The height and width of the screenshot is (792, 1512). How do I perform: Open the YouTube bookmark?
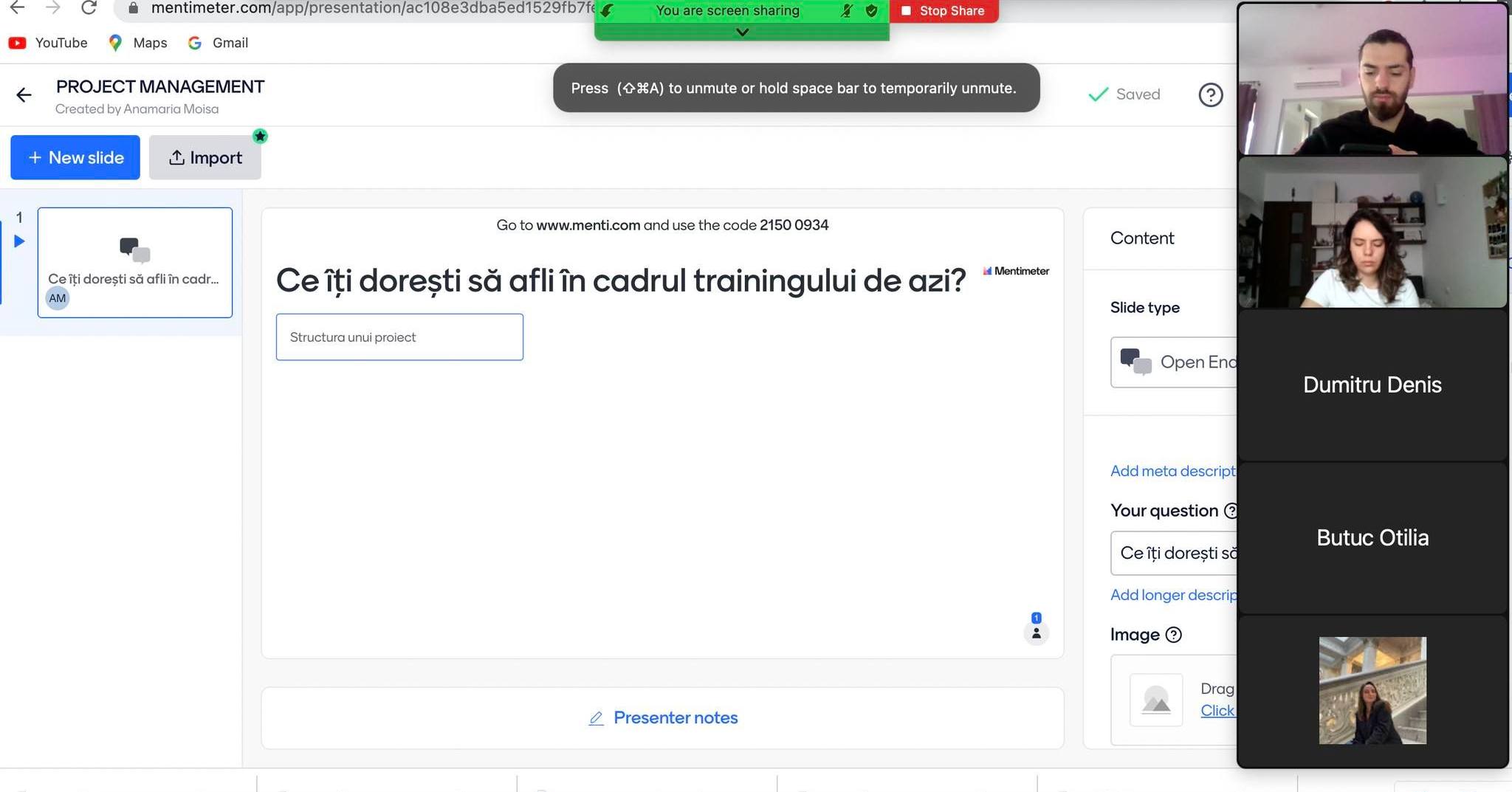pyautogui.click(x=49, y=43)
